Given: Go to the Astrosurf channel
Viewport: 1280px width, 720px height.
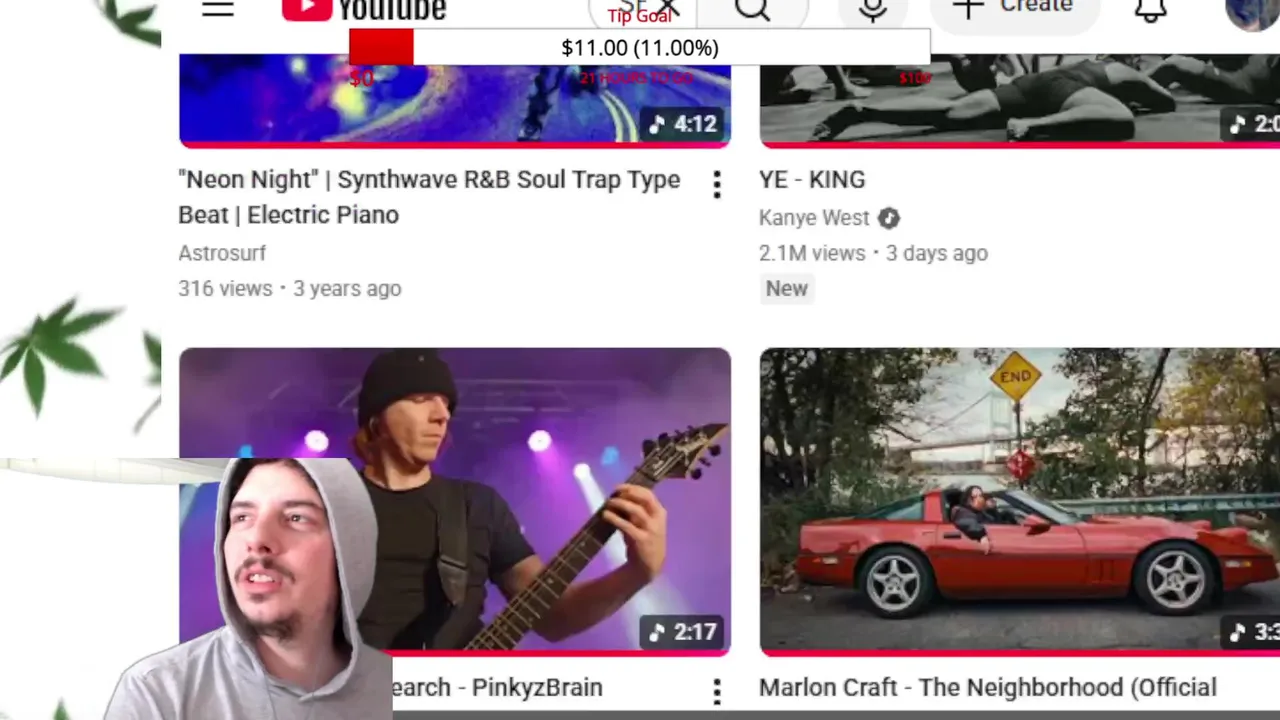Looking at the screenshot, I should [222, 253].
